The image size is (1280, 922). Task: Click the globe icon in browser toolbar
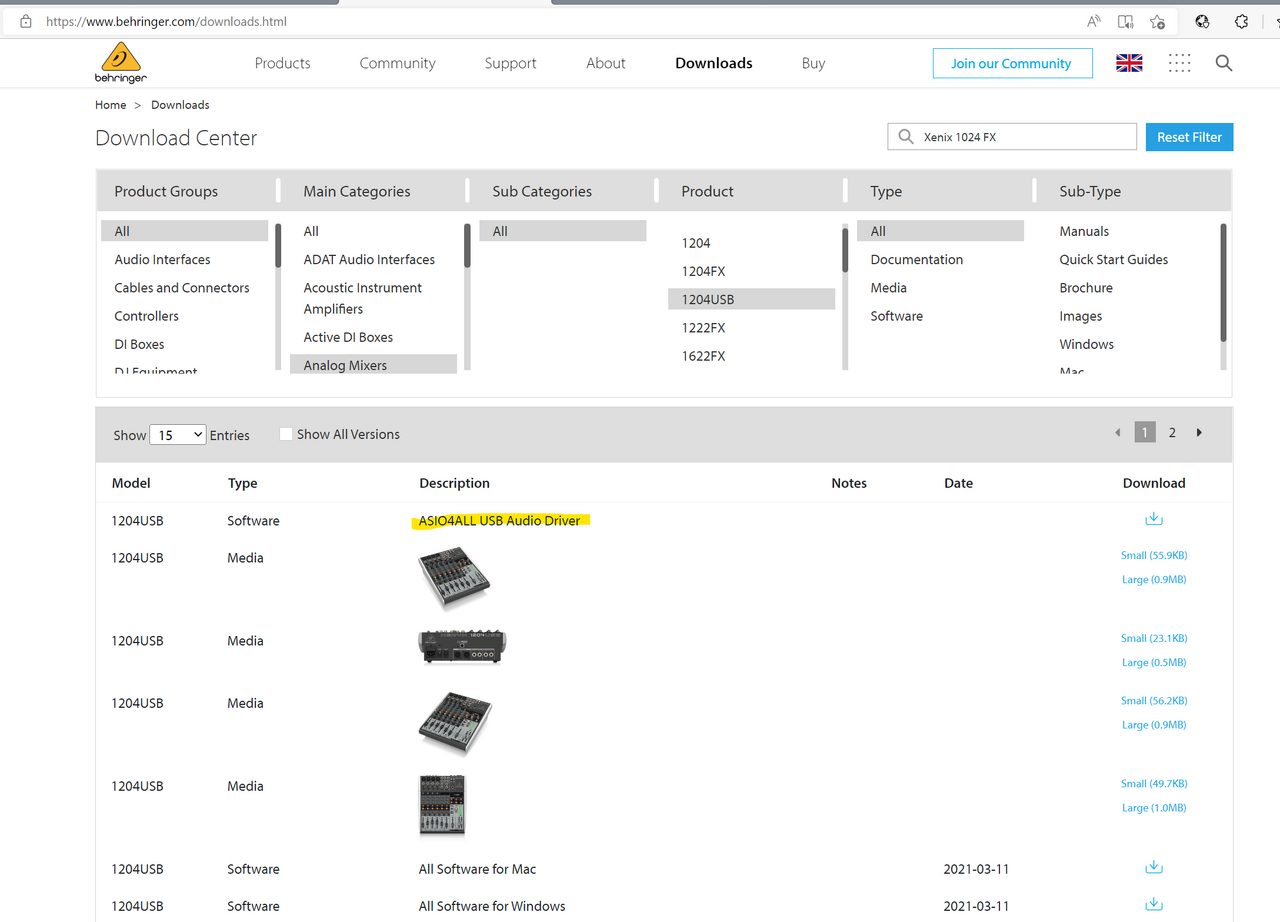tap(1203, 21)
